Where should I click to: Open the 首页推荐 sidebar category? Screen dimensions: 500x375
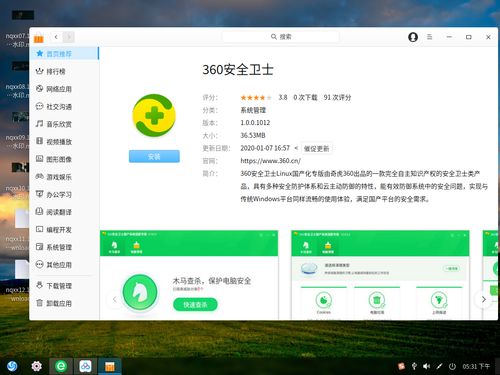pos(64,53)
